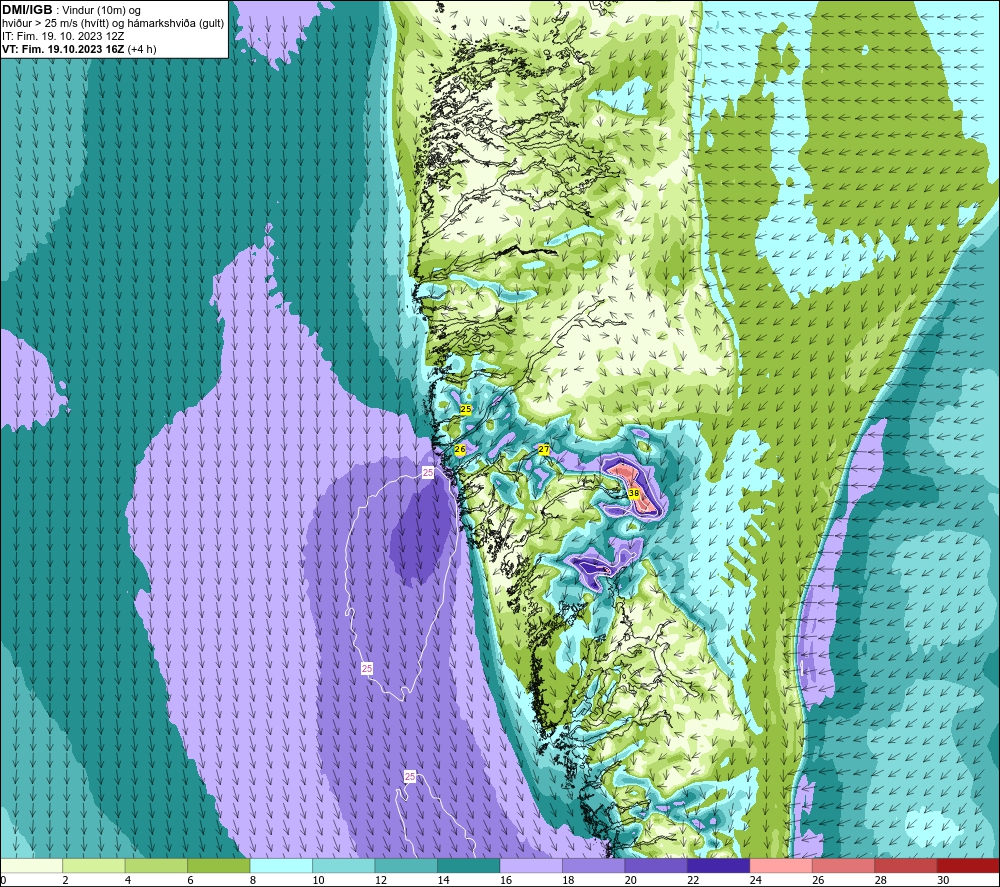Click the darkest purple offshore wind core
The width and height of the screenshot is (1000, 887).
click(421, 532)
